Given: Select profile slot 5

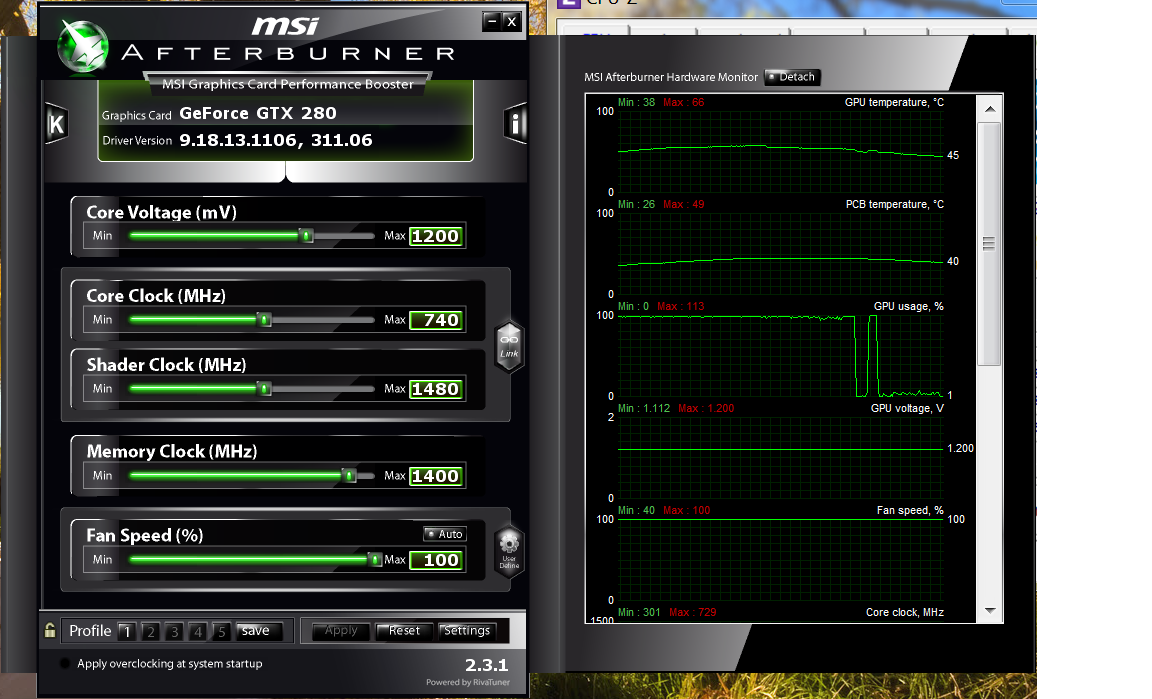Looking at the screenshot, I should click(221, 631).
